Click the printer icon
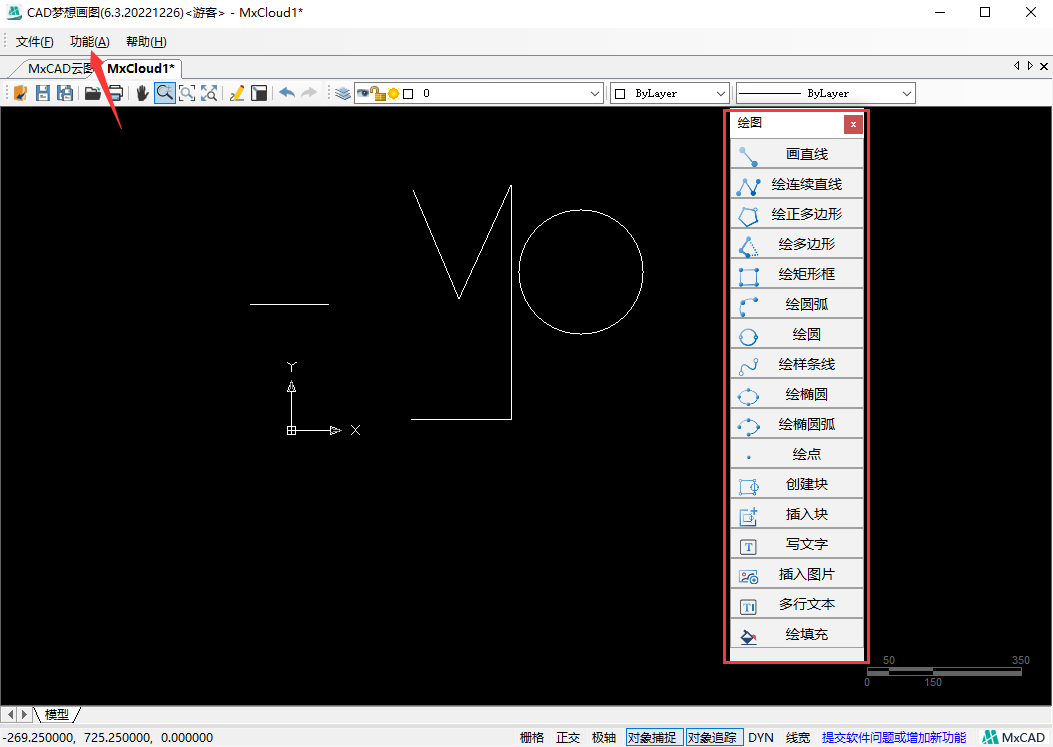1053x747 pixels. click(115, 93)
